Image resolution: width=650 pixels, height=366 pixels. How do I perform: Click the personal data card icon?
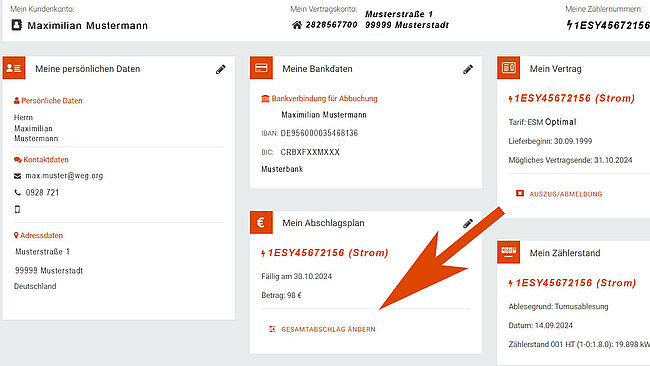(x=14, y=68)
